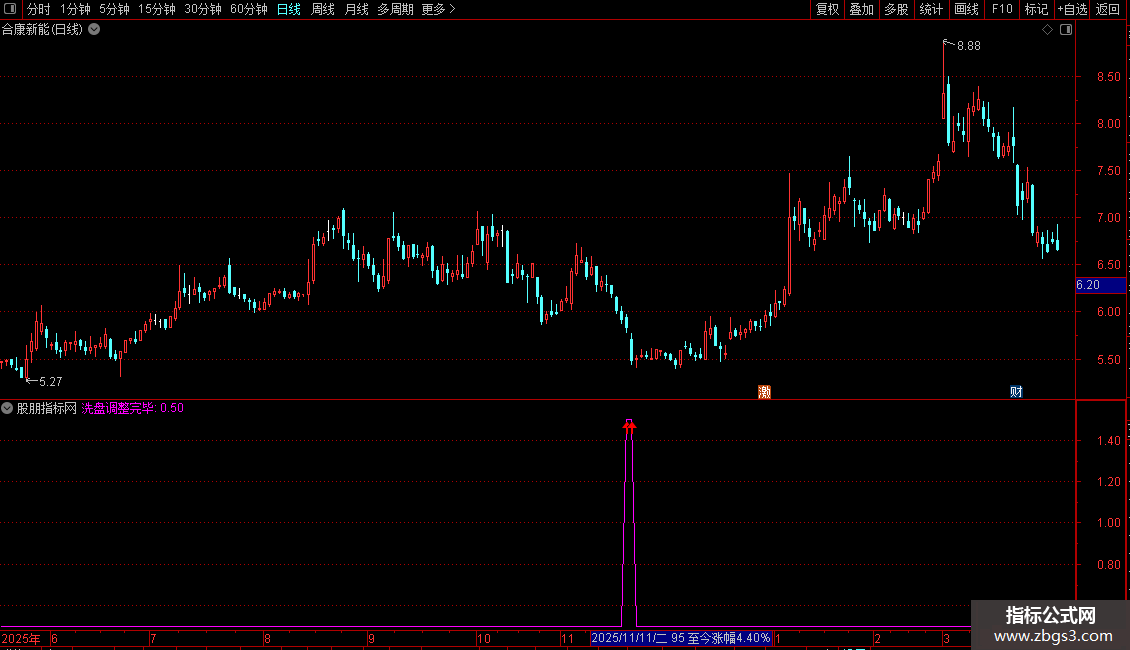The image size is (1130, 650).
Task: Click the 8.88 high price annotation
Action: point(969,46)
